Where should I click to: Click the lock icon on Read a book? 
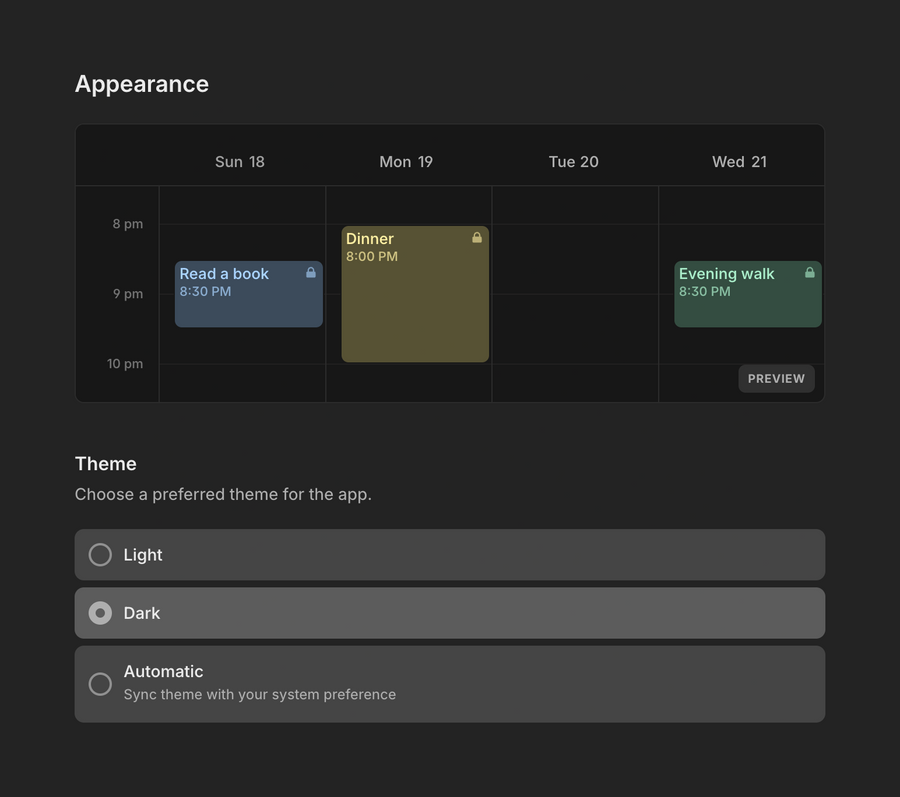[x=311, y=272]
